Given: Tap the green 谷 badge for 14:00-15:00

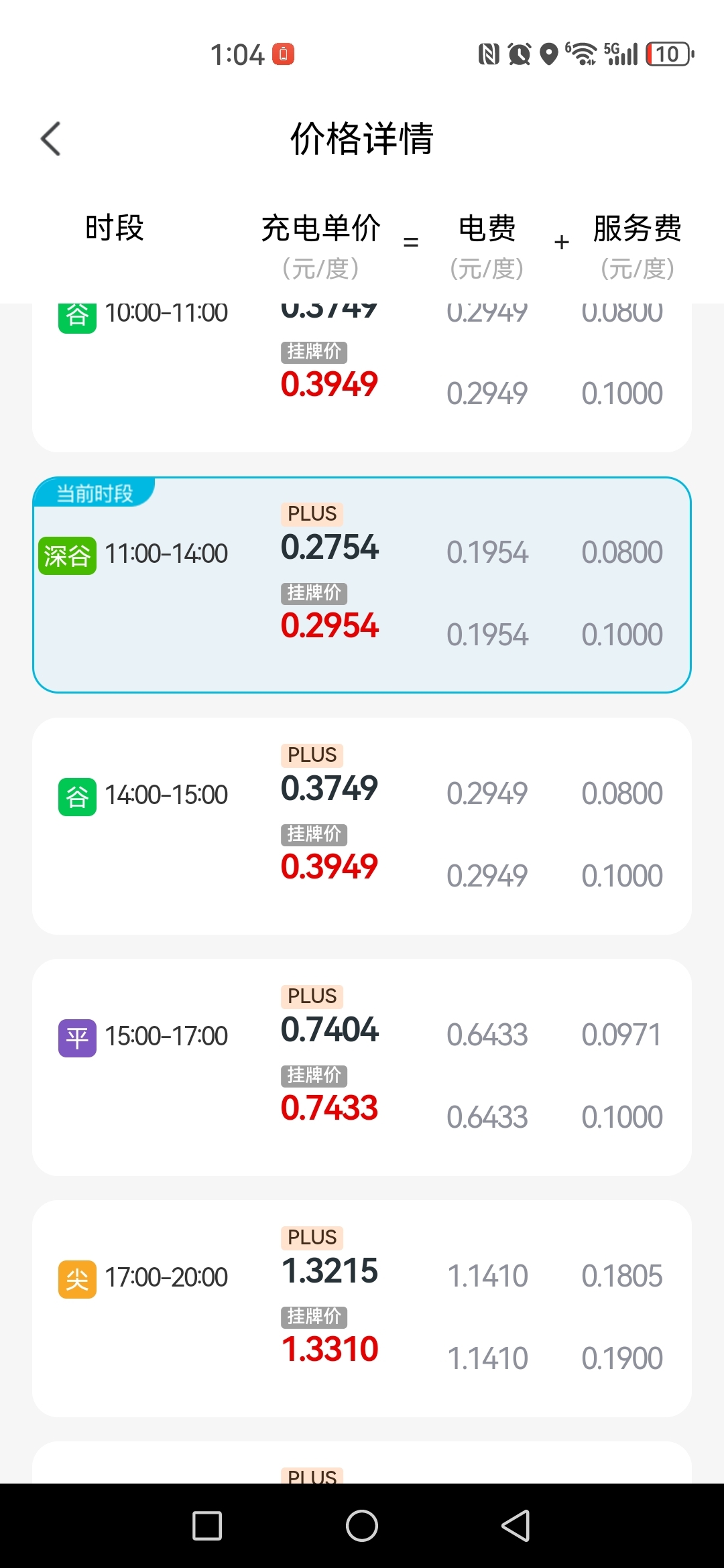Looking at the screenshot, I should [77, 797].
